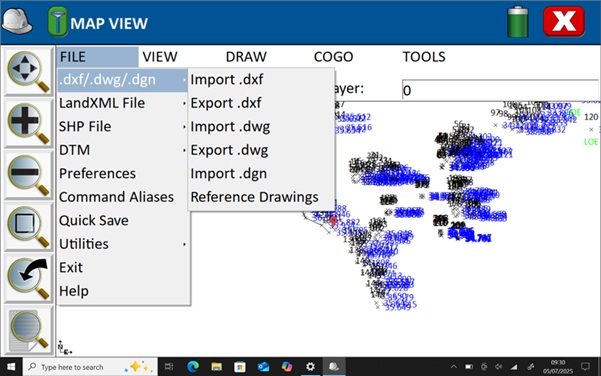
Task: Select Export .dwg option
Action: coord(261,150)
